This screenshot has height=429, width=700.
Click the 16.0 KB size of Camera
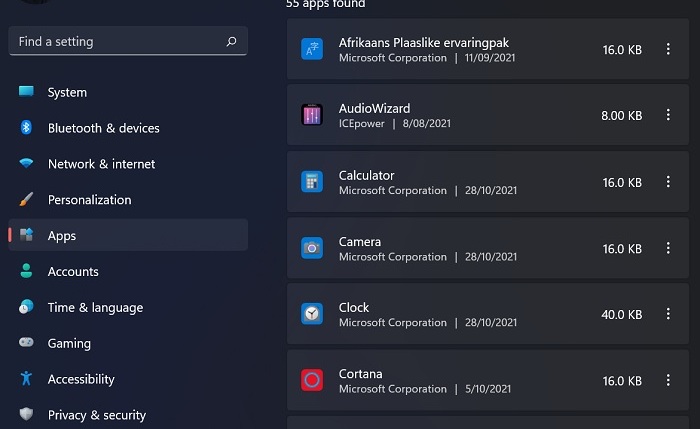pyautogui.click(x=622, y=248)
